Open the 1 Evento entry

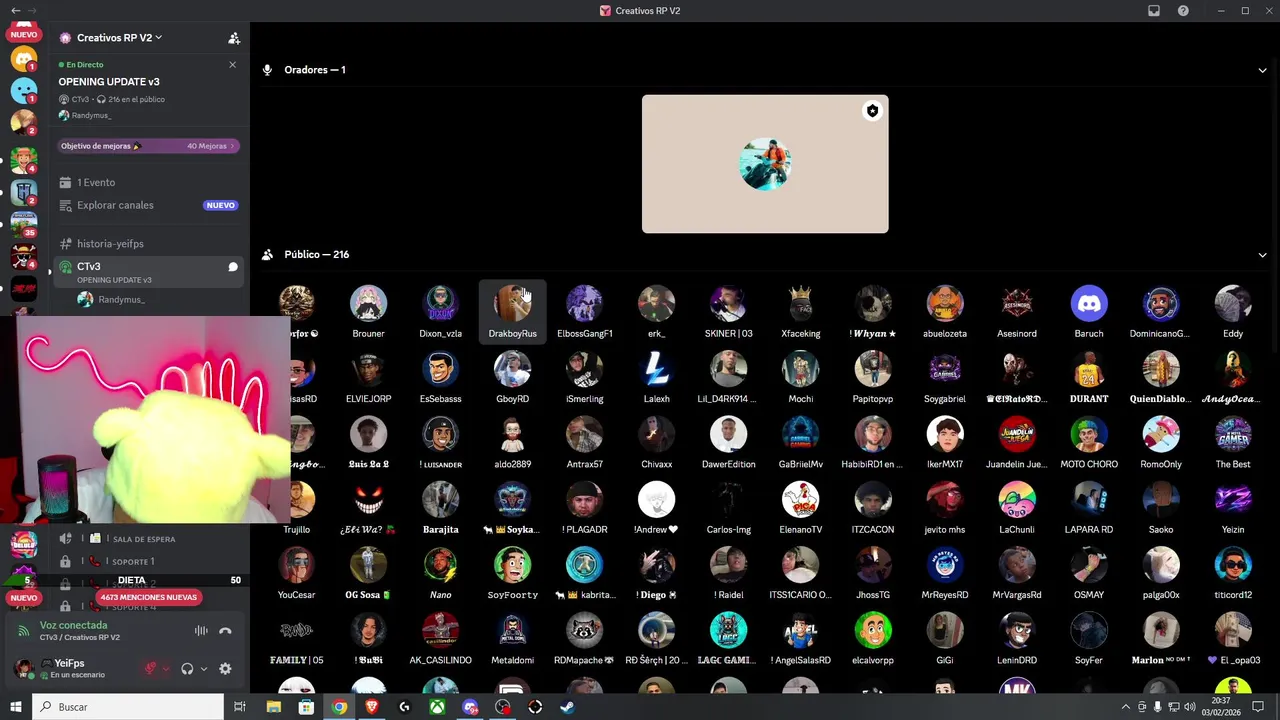(148, 183)
